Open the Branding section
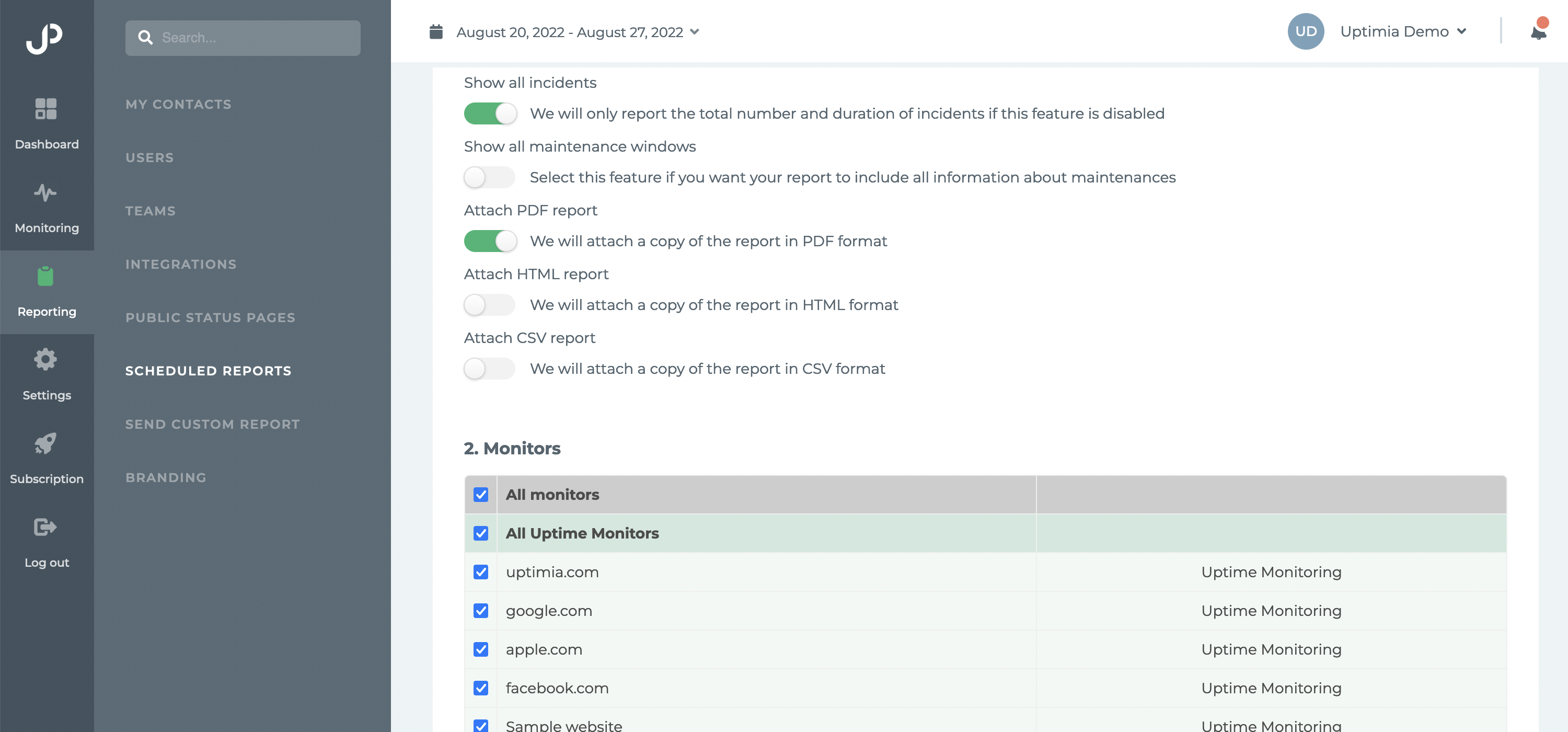1568x732 pixels. 166,477
